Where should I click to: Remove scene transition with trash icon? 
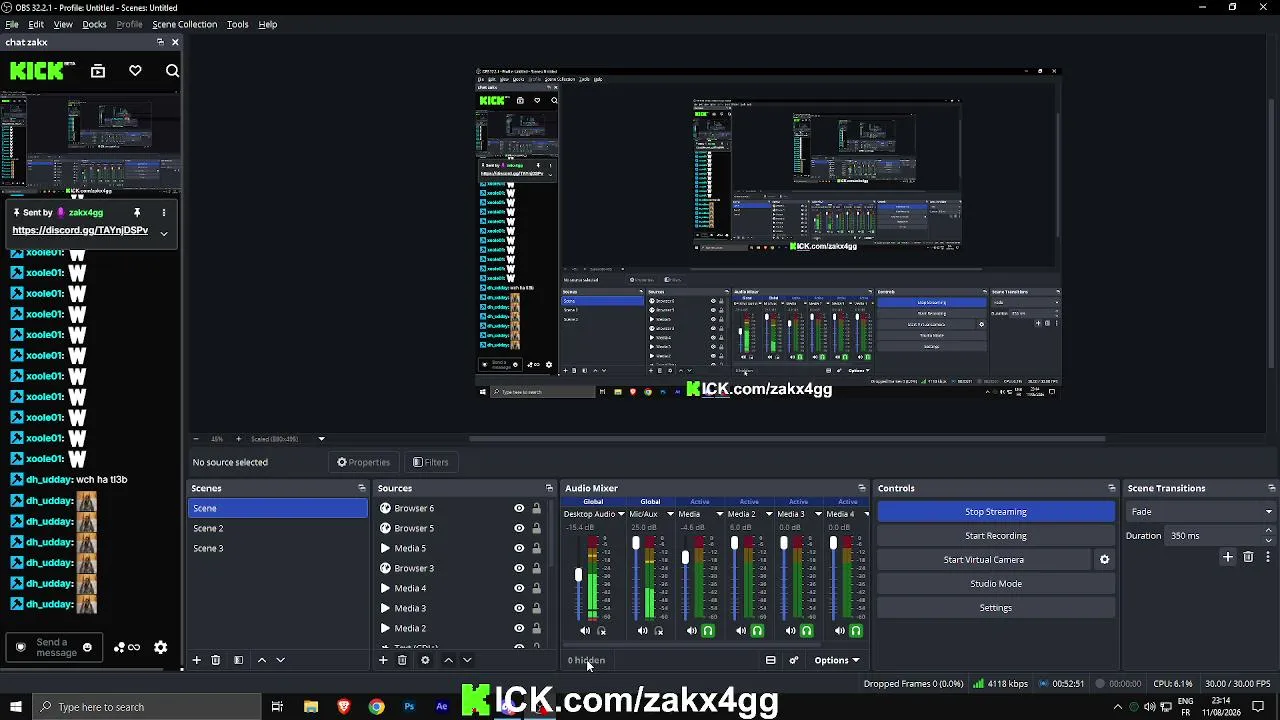point(1248,557)
